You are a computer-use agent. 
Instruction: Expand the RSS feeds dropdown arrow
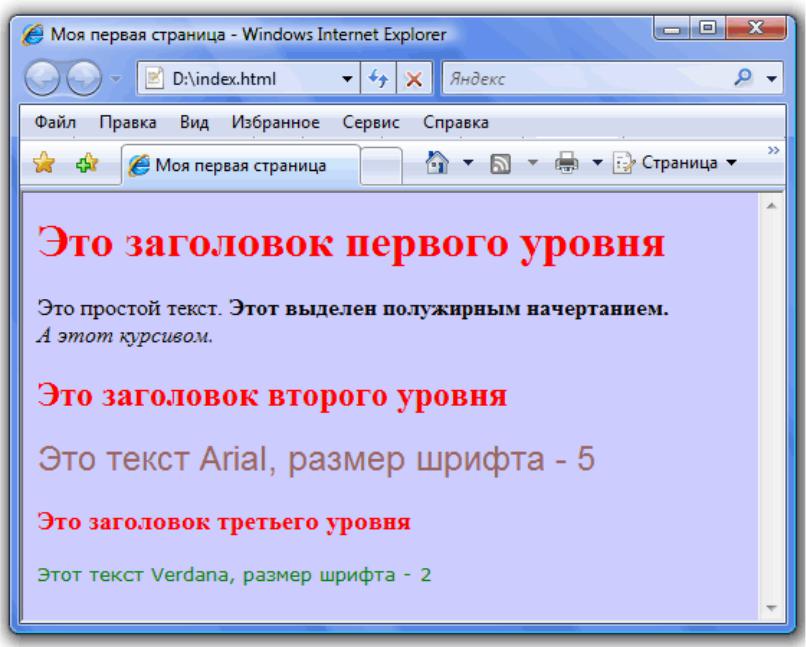tap(533, 162)
